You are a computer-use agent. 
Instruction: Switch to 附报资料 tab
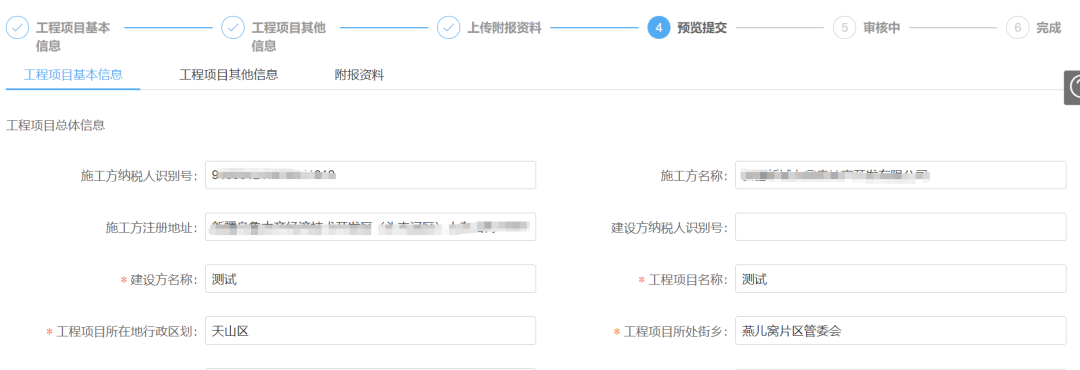pyautogui.click(x=359, y=75)
